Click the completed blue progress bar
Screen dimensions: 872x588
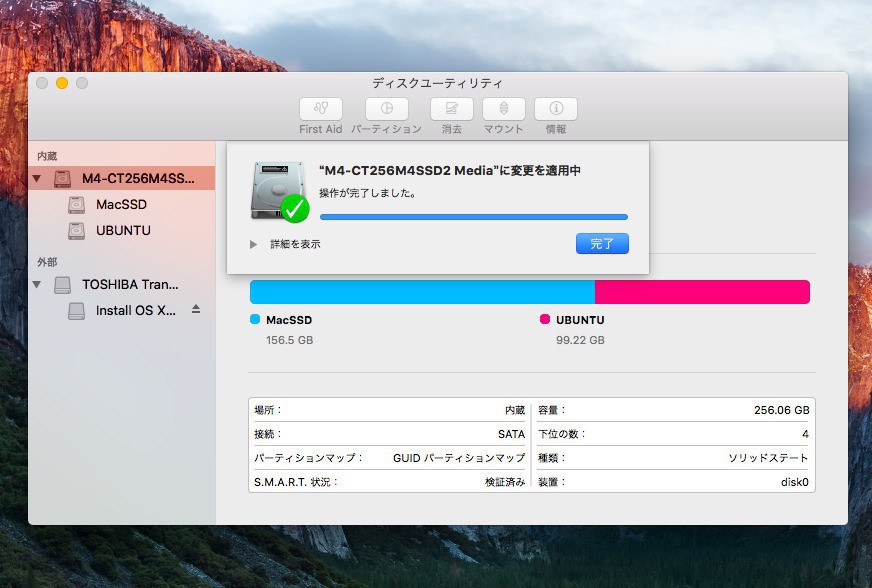click(474, 217)
